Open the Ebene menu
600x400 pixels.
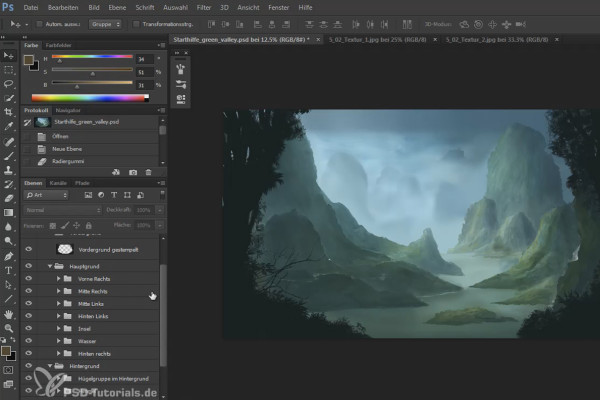(117, 8)
